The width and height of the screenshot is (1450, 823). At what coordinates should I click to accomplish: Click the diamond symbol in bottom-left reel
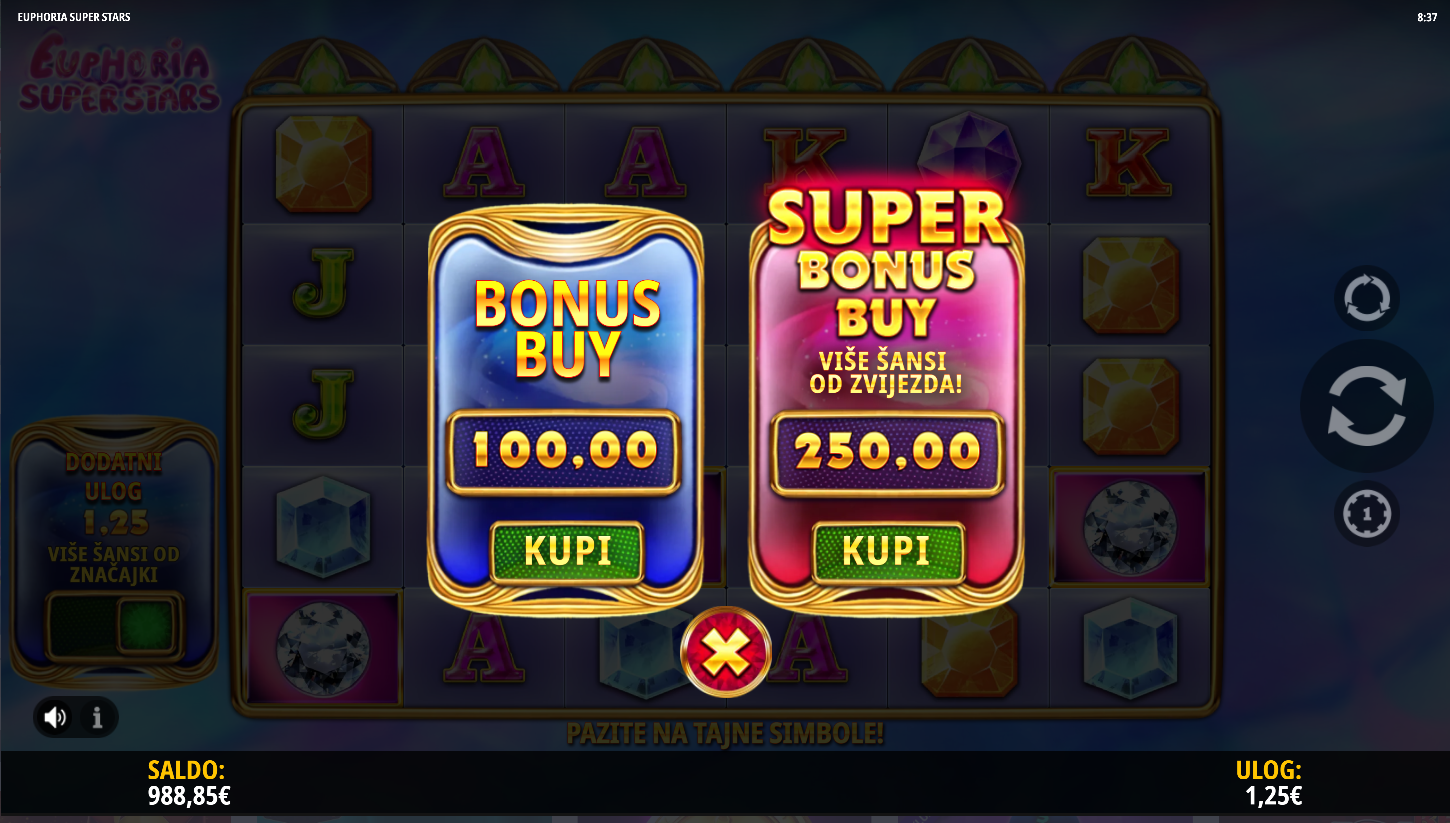322,646
